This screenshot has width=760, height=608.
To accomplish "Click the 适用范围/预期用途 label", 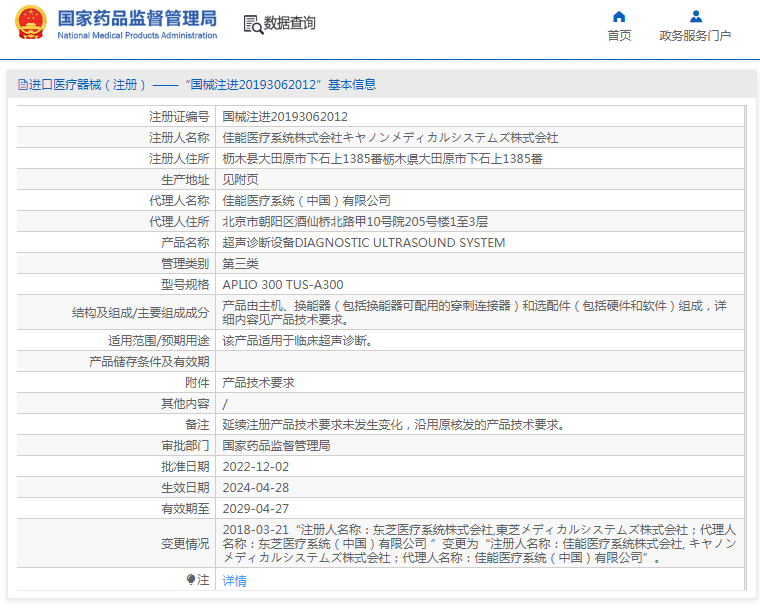I will click(158, 341).
